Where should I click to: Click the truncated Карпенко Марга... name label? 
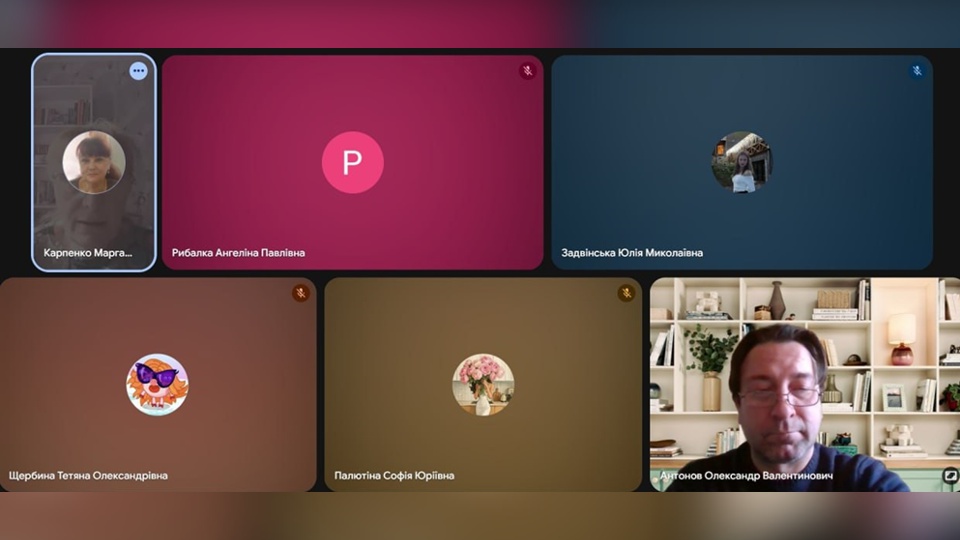[88, 253]
